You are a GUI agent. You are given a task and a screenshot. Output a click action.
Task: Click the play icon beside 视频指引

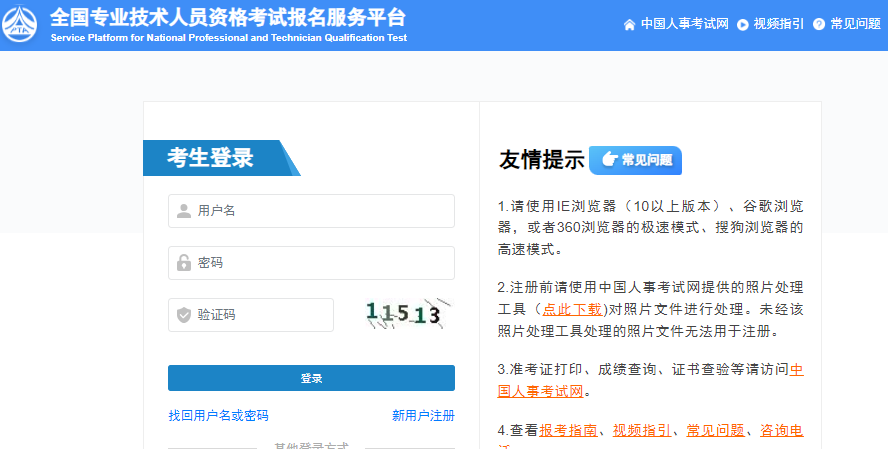click(743, 24)
